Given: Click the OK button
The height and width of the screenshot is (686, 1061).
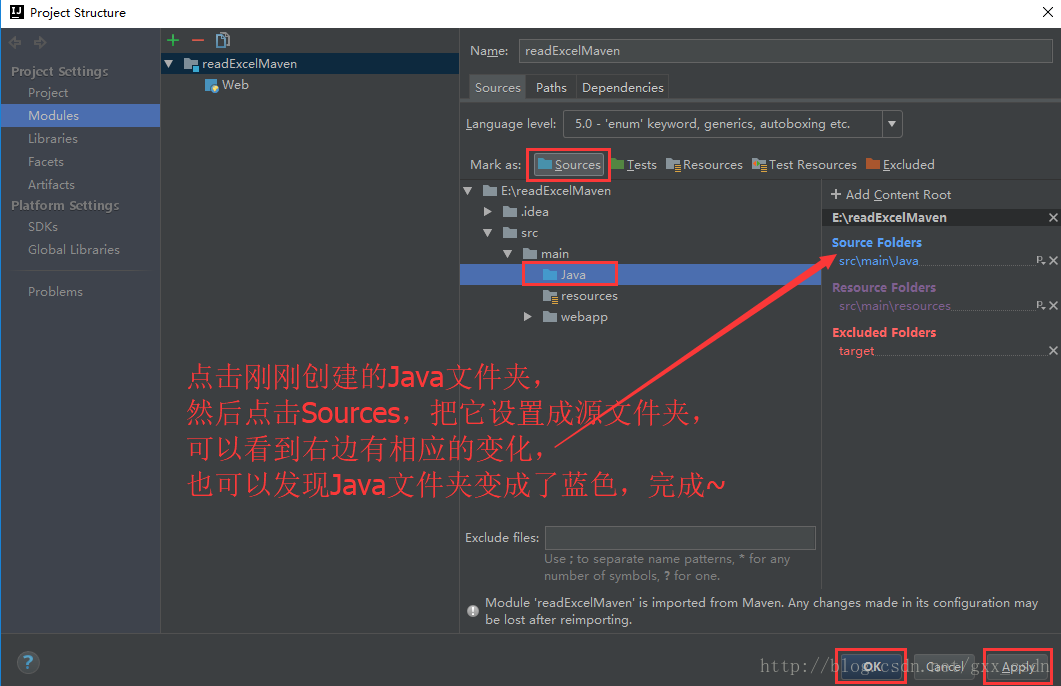Looking at the screenshot, I should coord(872,666).
